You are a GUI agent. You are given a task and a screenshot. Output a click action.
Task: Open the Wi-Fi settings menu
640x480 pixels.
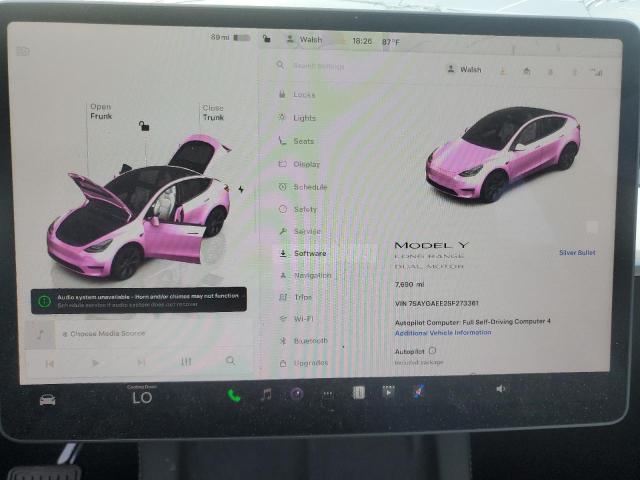click(296, 319)
